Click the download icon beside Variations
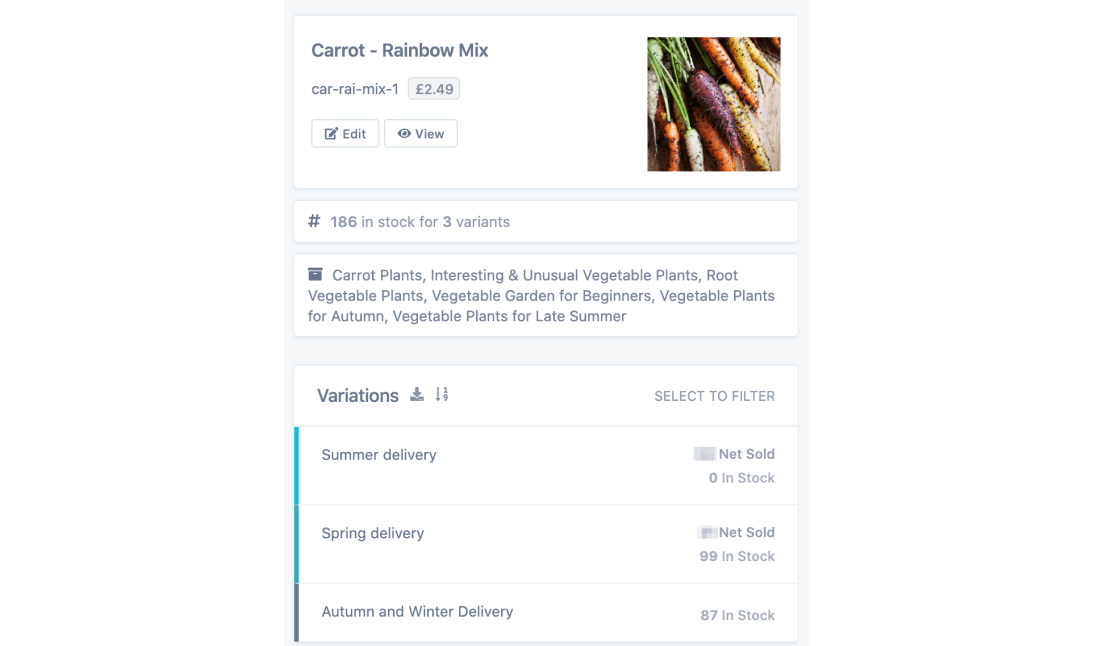Screen dimensions: 1094x646 click(416, 394)
